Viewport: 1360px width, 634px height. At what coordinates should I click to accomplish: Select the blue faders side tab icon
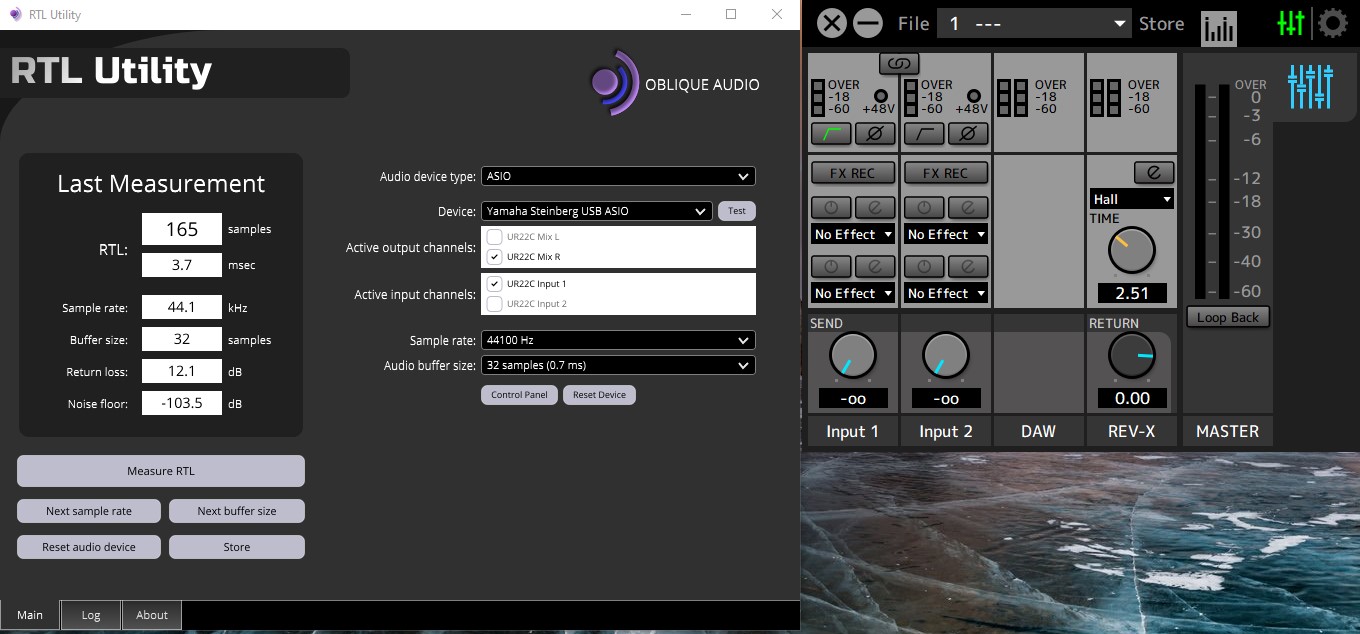pyautogui.click(x=1310, y=87)
